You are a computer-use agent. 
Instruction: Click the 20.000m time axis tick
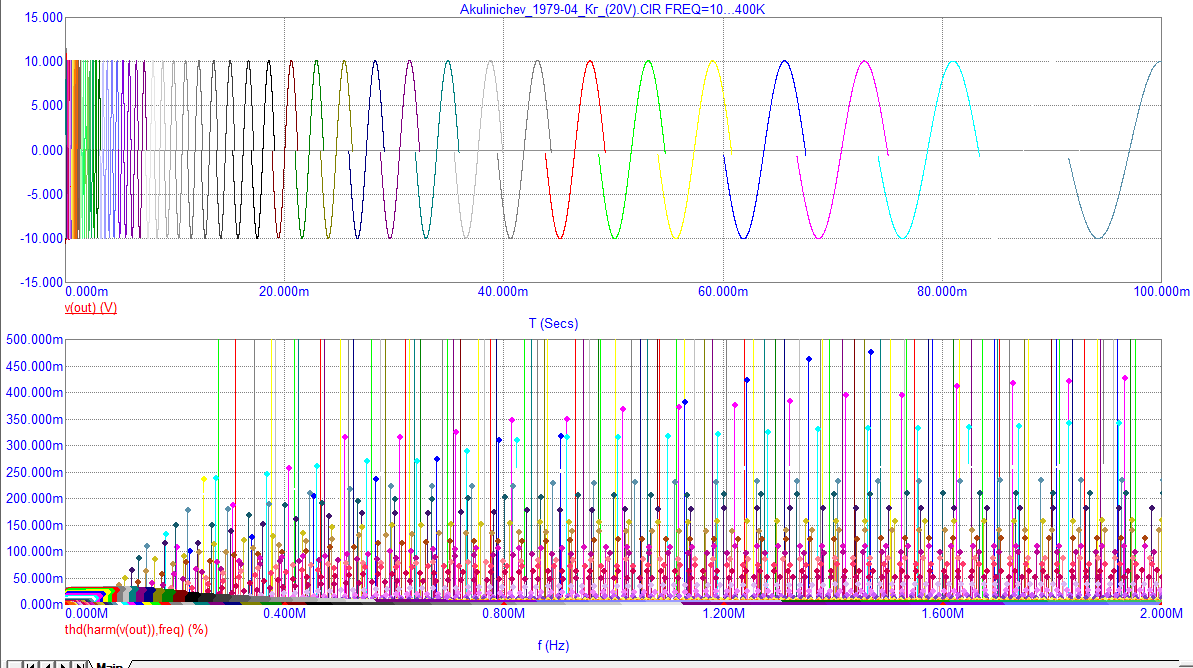pyautogui.click(x=284, y=291)
